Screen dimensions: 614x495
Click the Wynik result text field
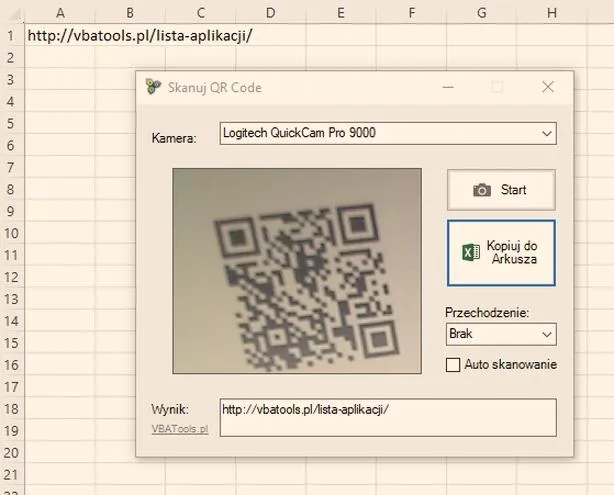[x=388, y=417]
